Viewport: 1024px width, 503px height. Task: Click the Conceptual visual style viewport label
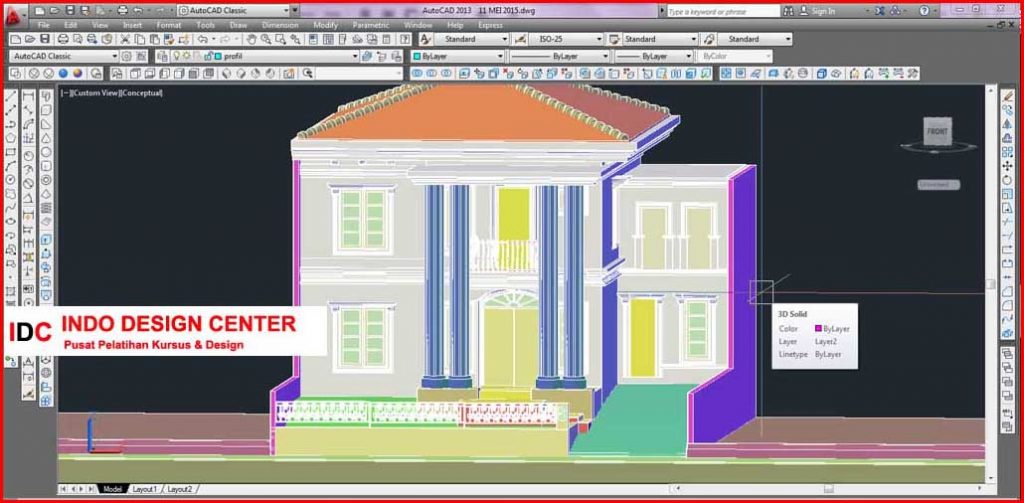click(139, 93)
